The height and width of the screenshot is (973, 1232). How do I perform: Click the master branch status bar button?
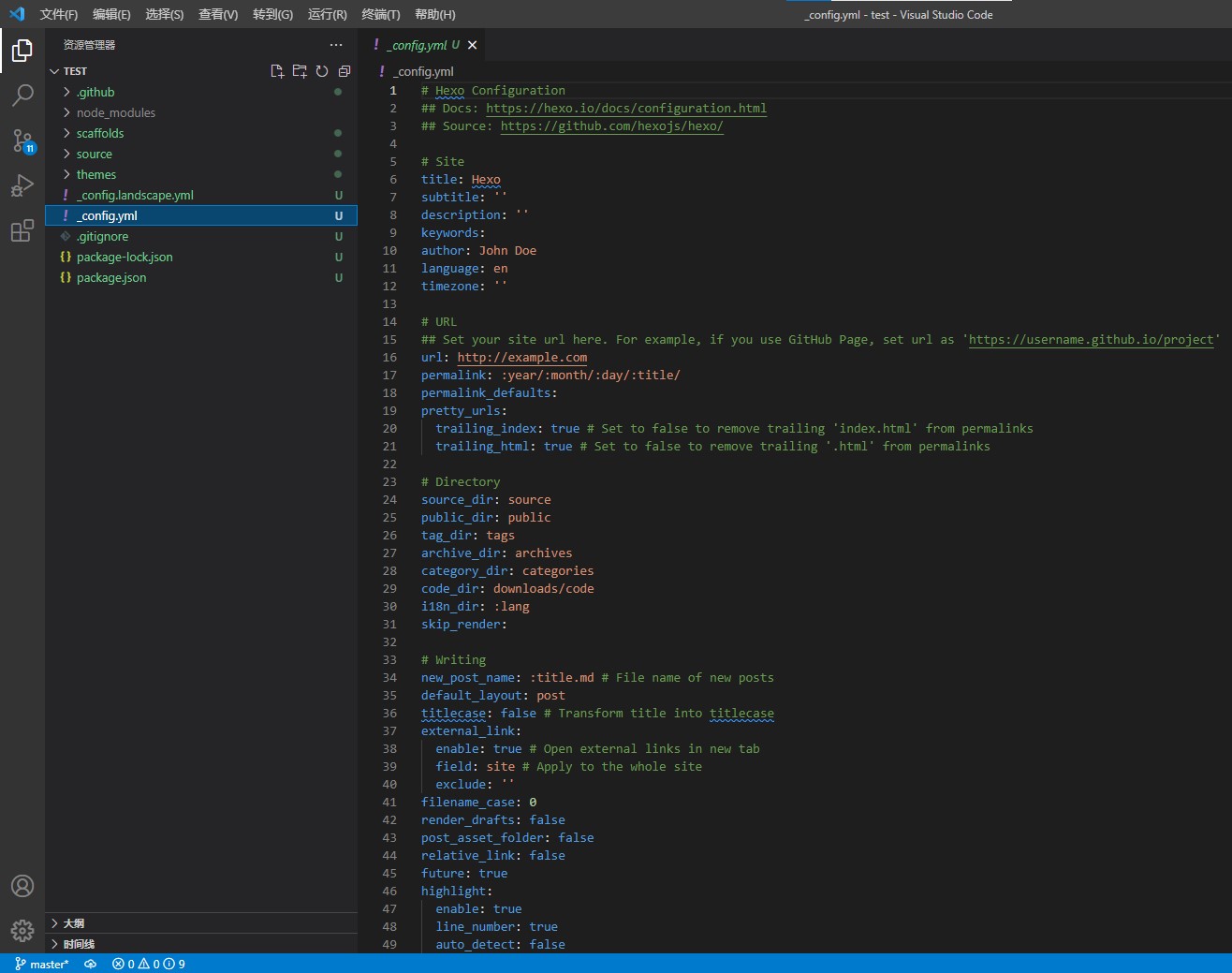click(42, 964)
